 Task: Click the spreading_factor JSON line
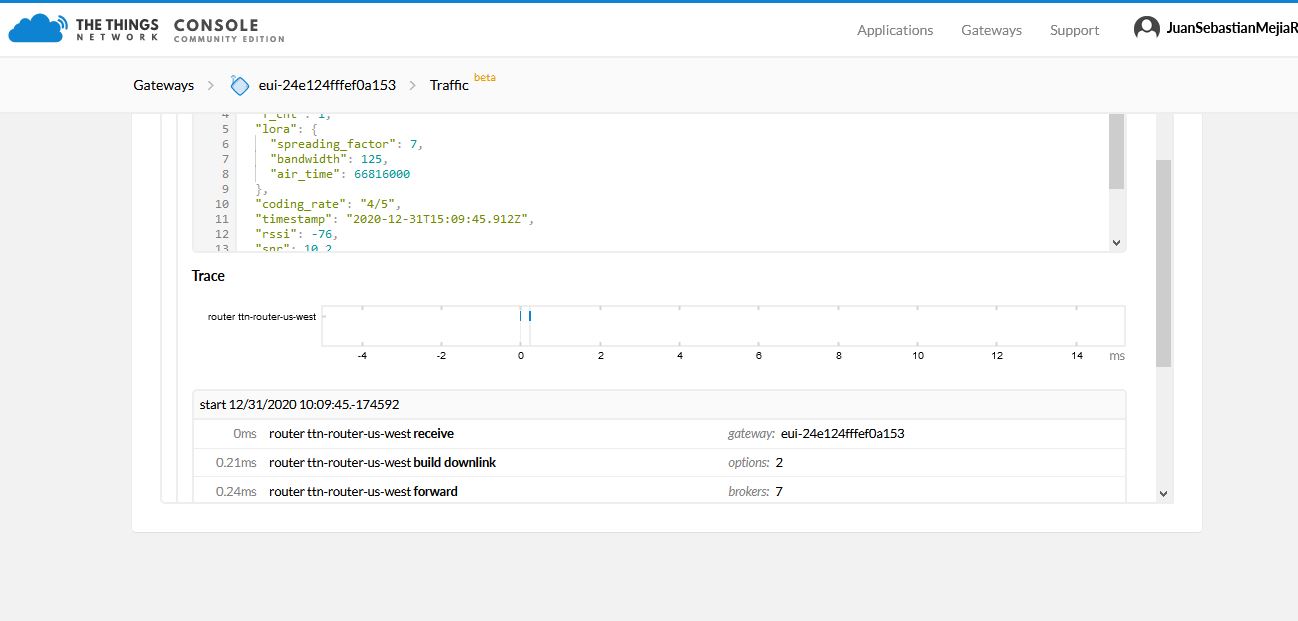[x=347, y=144]
